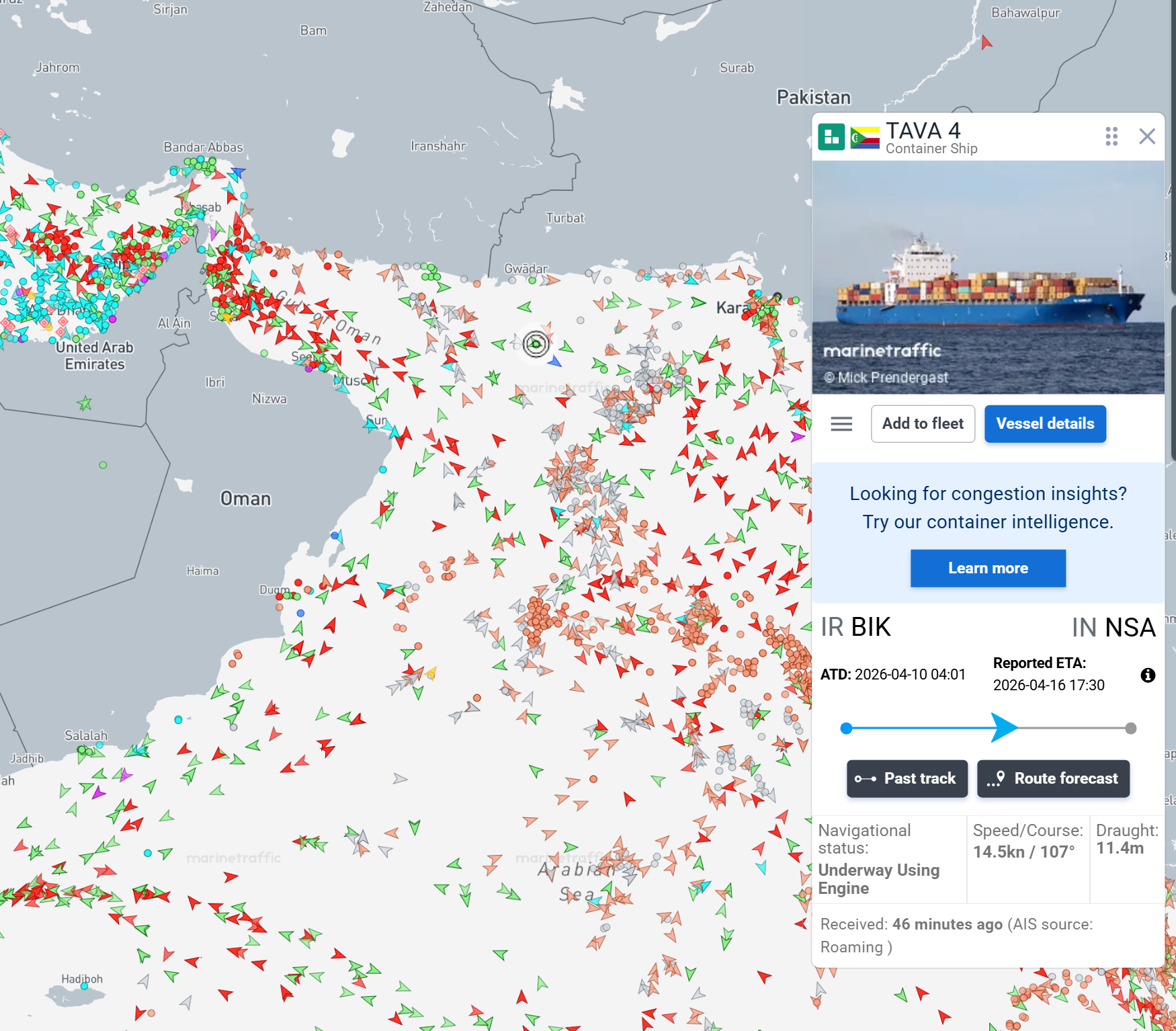Click the Draught value 11.4m

pos(1120,848)
